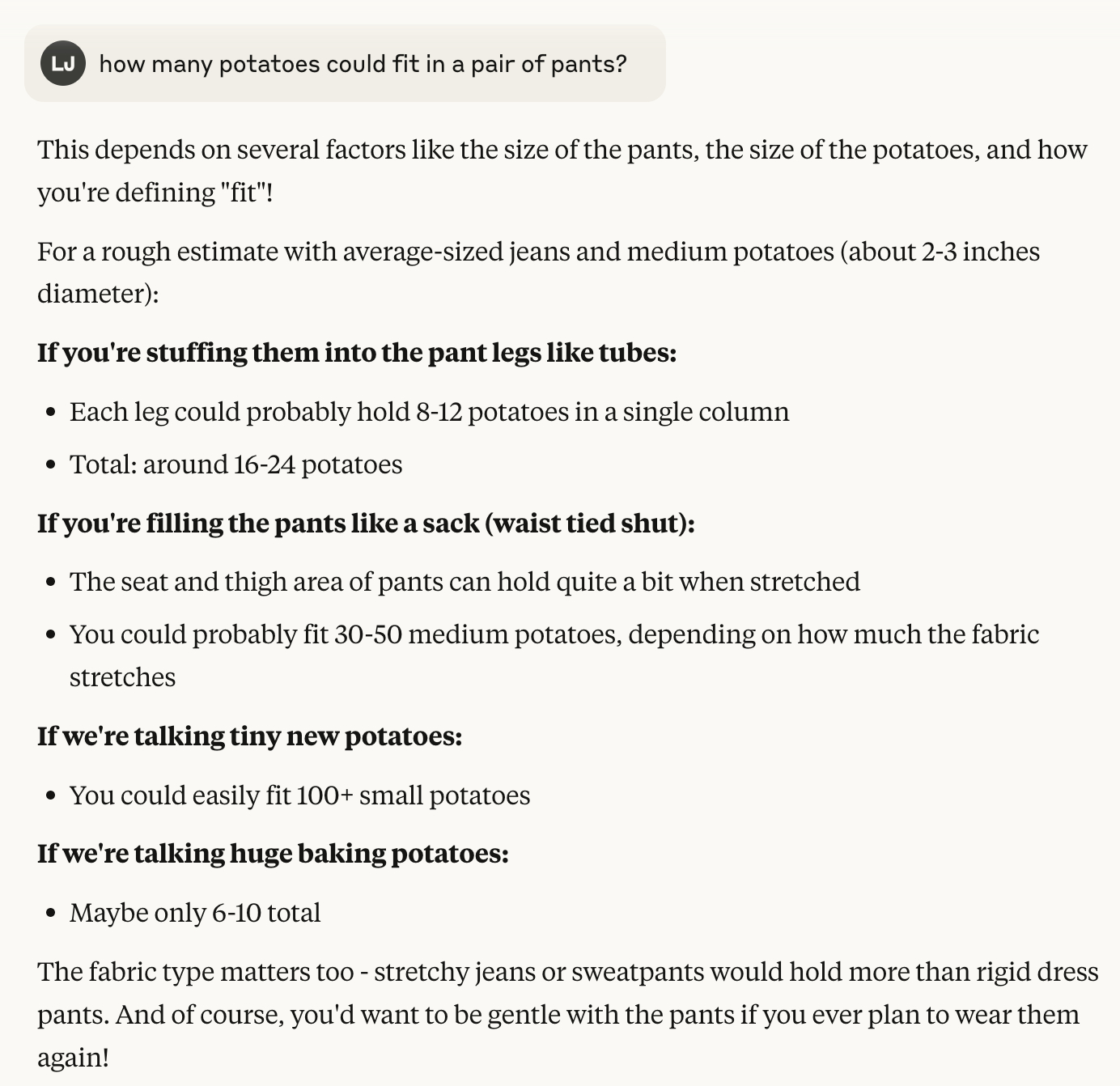1120x1086 pixels.
Task: Click the "Maybe only 6-10 total" bullet text
Action: pos(195,913)
